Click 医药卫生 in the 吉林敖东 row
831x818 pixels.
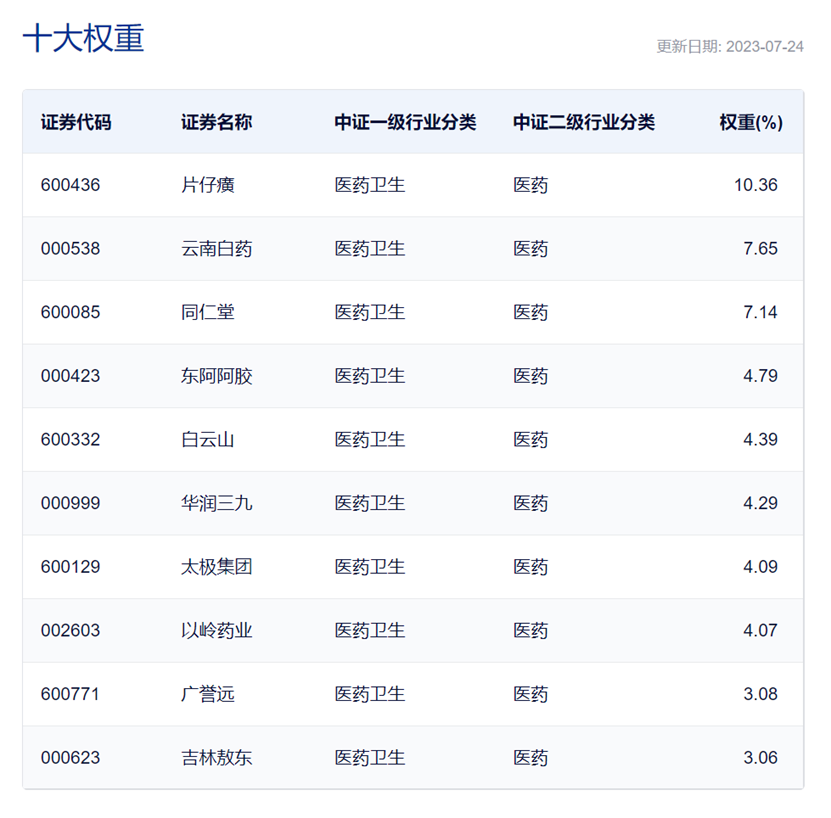pyautogui.click(x=370, y=758)
